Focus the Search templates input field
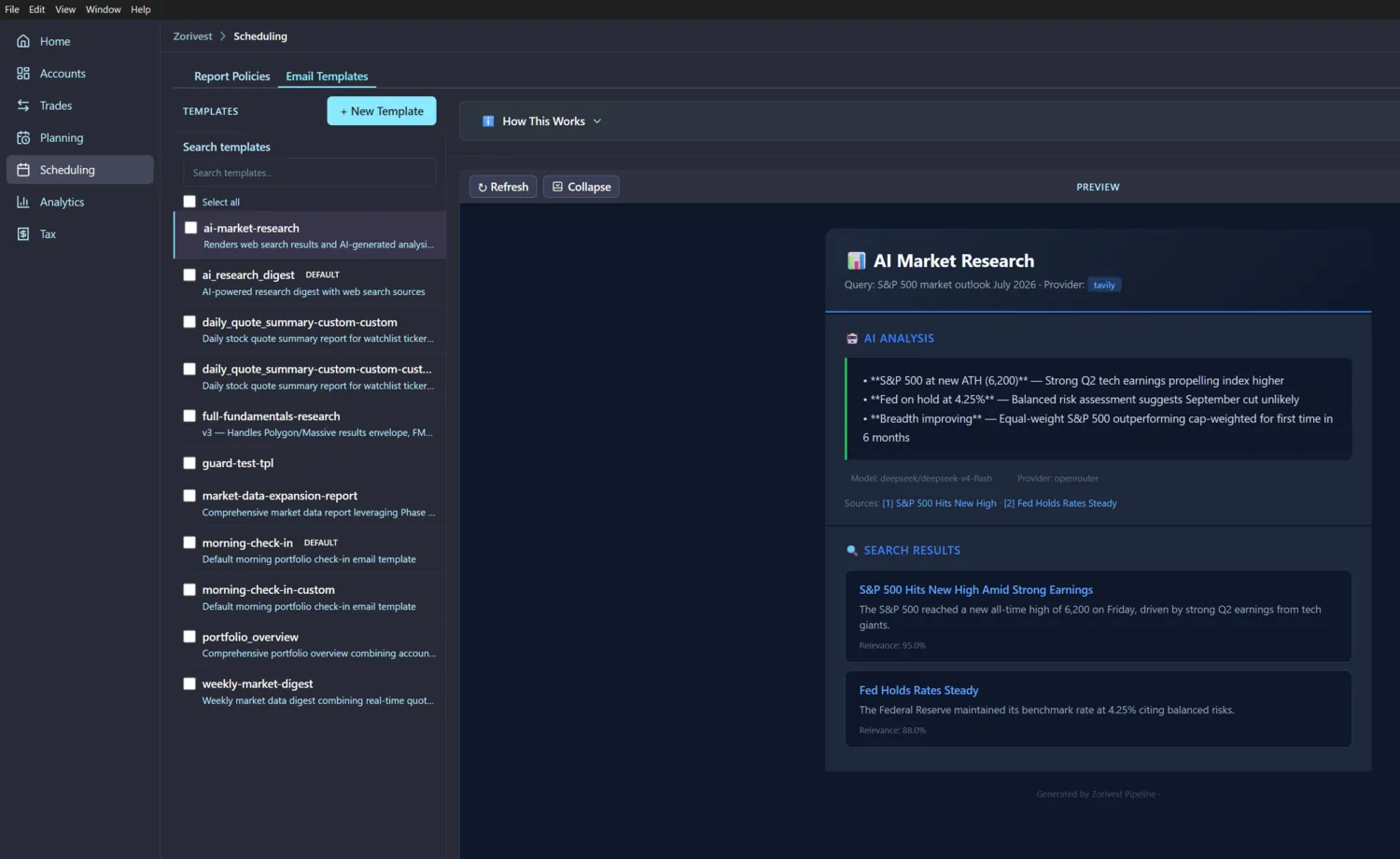Image resolution: width=1400 pixels, height=859 pixels. pyautogui.click(x=309, y=173)
